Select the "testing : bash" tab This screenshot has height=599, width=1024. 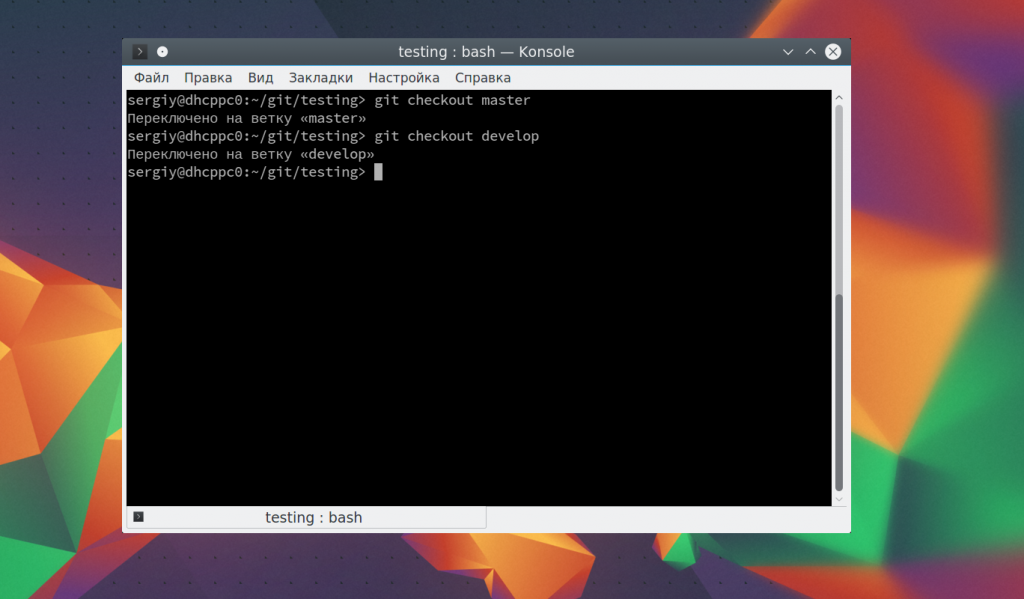coord(313,517)
